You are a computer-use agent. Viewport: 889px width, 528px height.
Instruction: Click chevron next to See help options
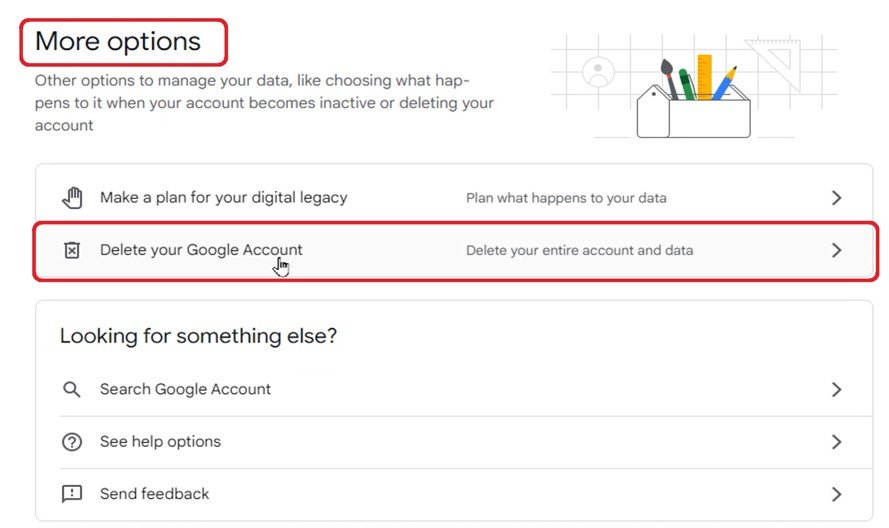click(837, 442)
